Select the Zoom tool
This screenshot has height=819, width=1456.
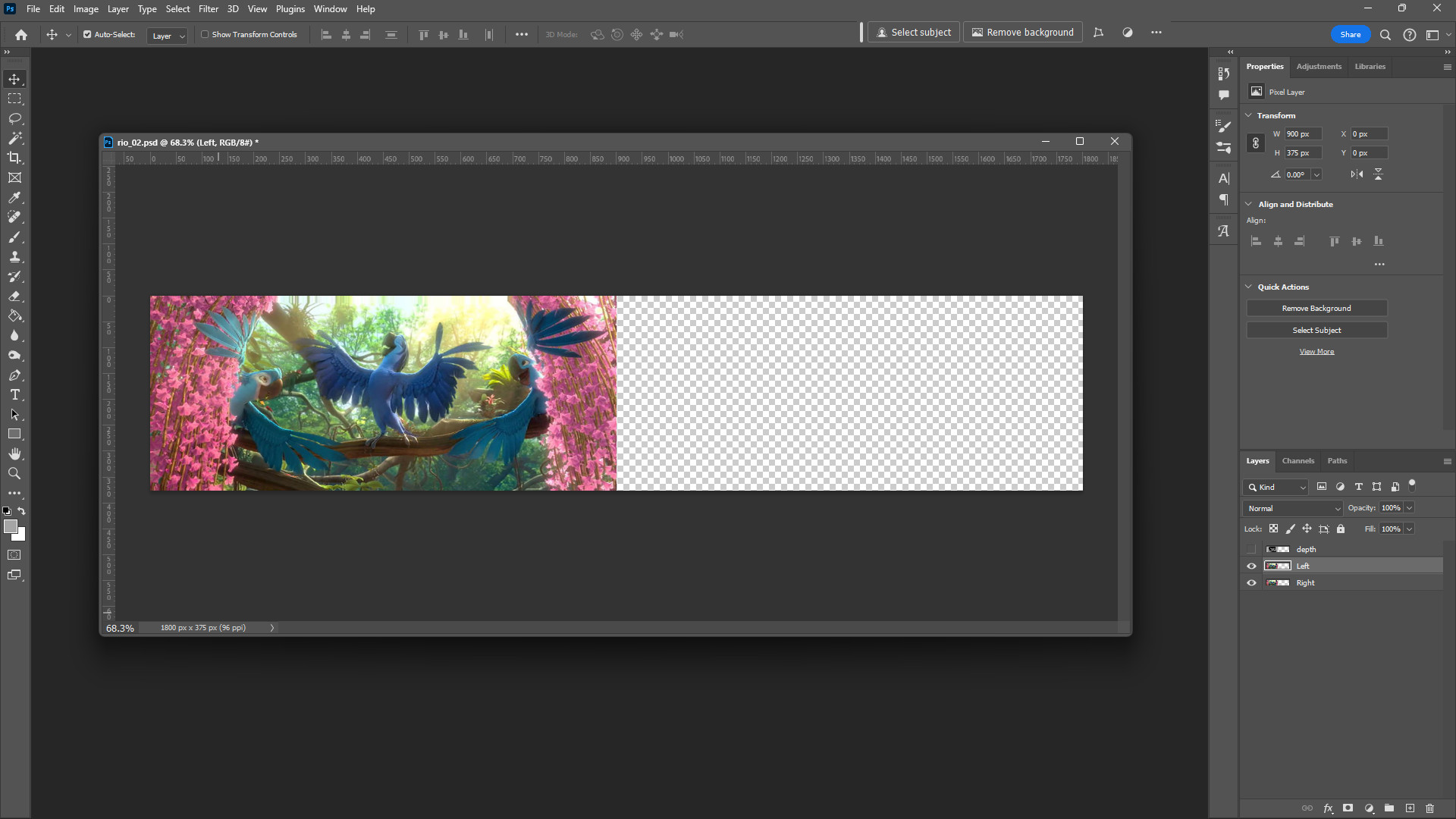[x=14, y=473]
